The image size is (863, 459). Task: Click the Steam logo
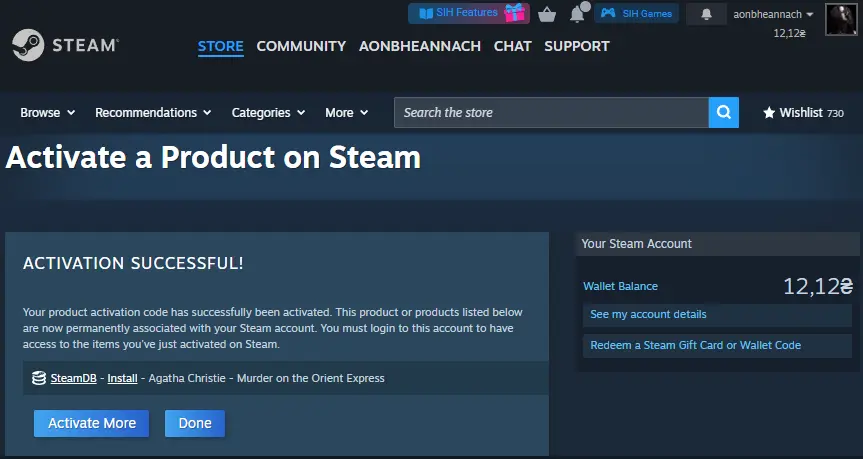pyautogui.click(x=65, y=45)
